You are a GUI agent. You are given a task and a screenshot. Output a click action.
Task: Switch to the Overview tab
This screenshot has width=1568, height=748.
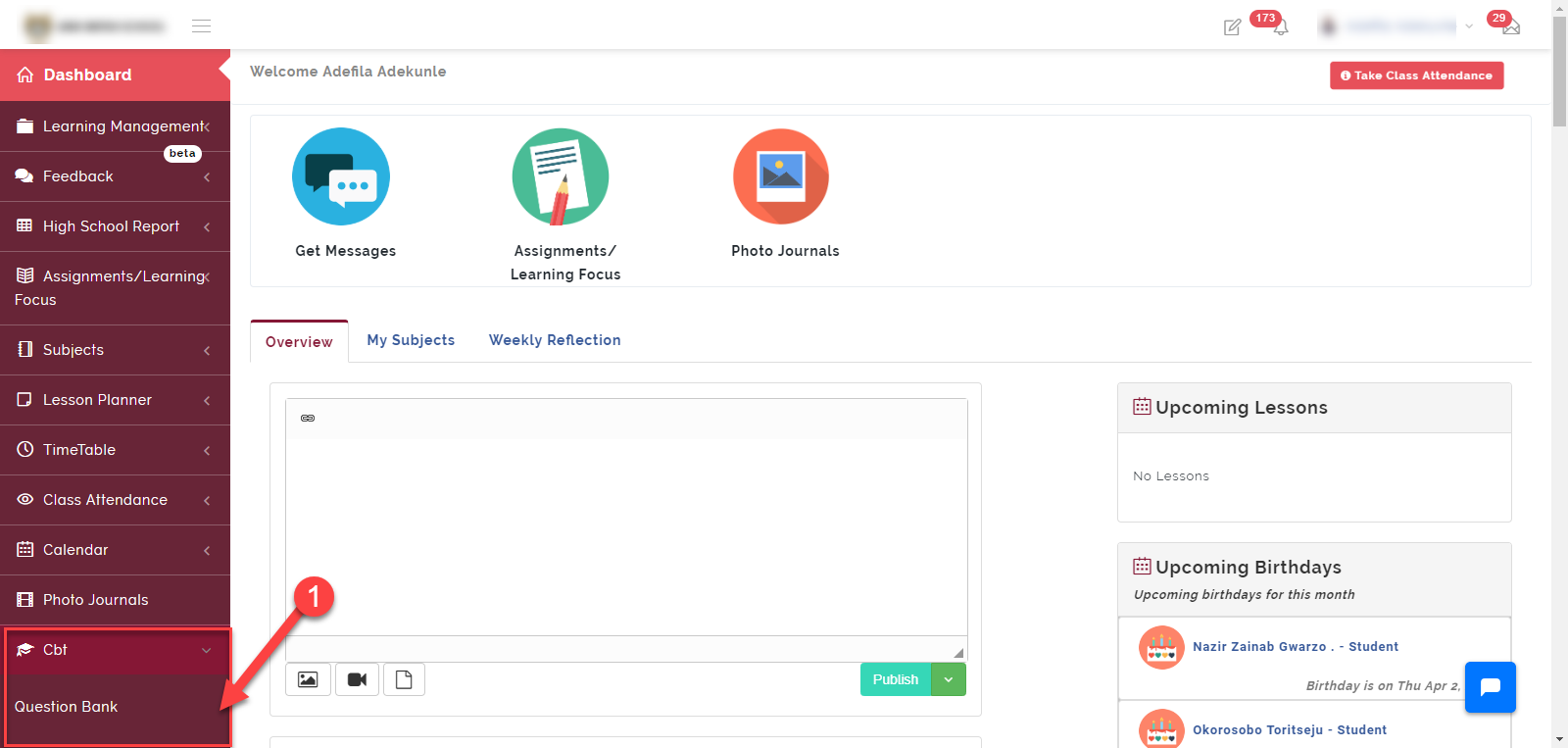[299, 341]
